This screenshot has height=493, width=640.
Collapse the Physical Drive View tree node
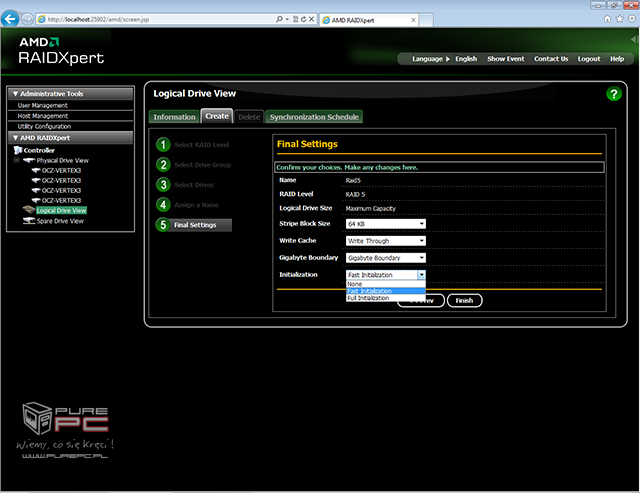(x=16, y=160)
